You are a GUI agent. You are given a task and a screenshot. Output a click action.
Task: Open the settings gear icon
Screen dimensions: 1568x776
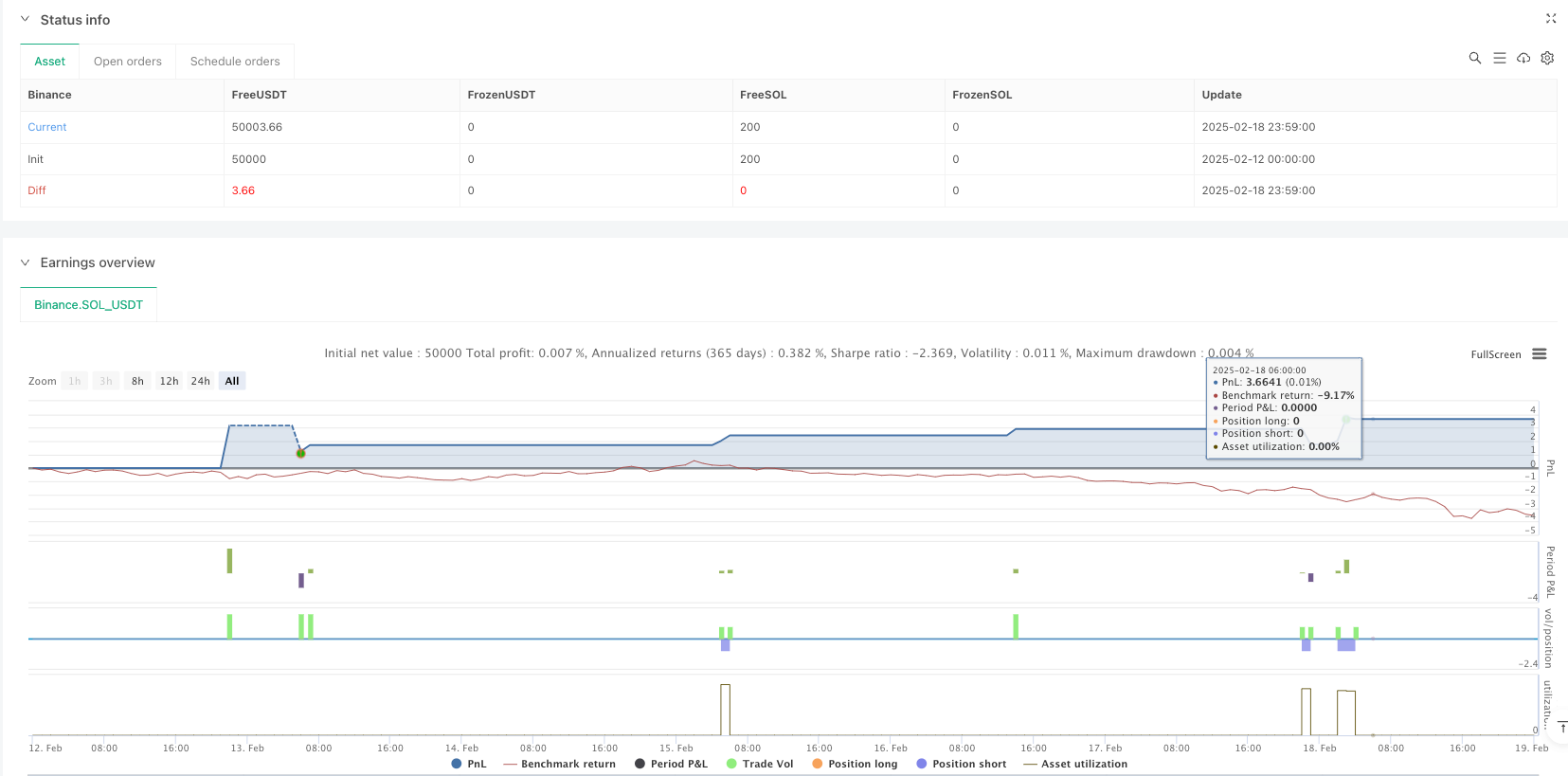click(1547, 58)
